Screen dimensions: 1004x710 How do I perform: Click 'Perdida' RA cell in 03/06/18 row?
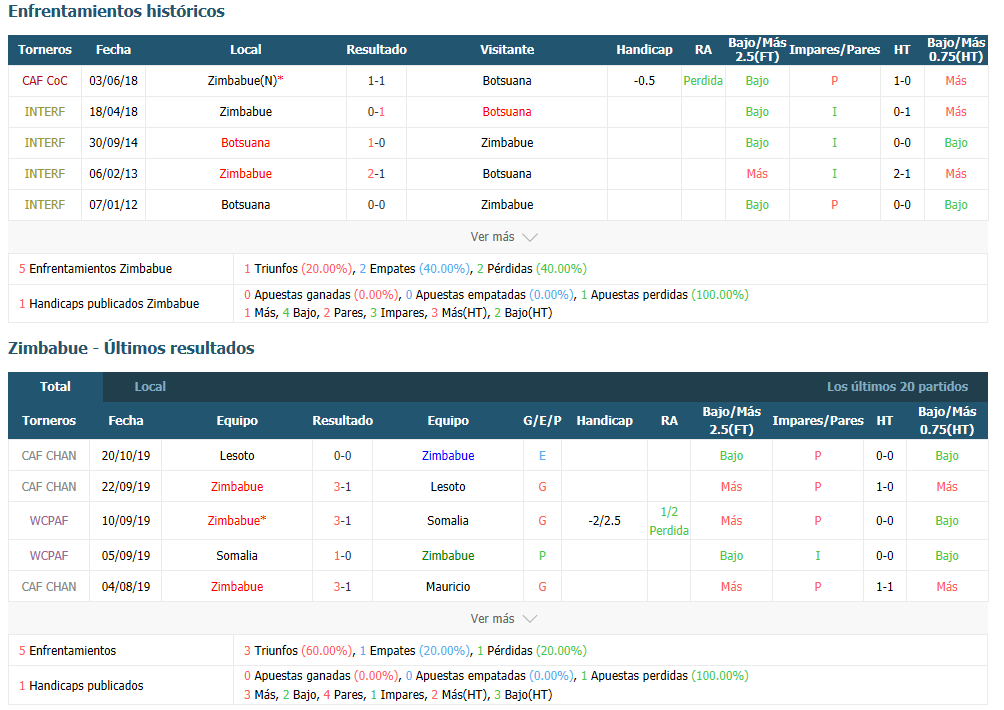click(703, 81)
